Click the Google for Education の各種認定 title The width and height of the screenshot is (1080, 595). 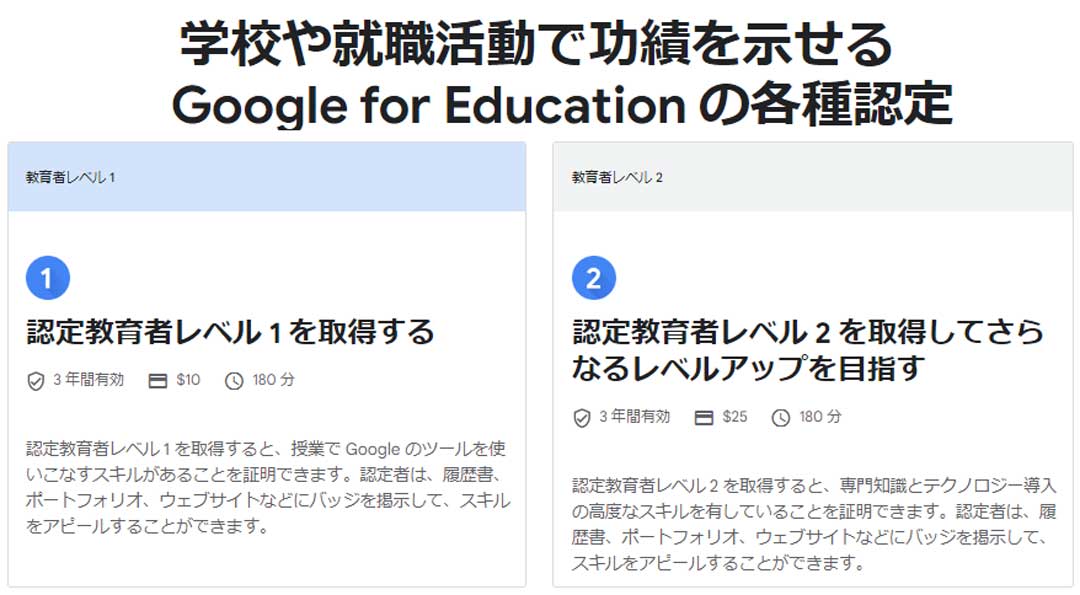tap(561, 105)
